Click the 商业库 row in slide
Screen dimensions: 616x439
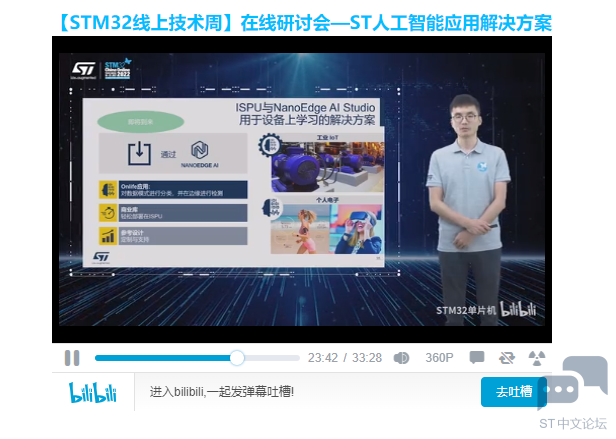coord(173,213)
